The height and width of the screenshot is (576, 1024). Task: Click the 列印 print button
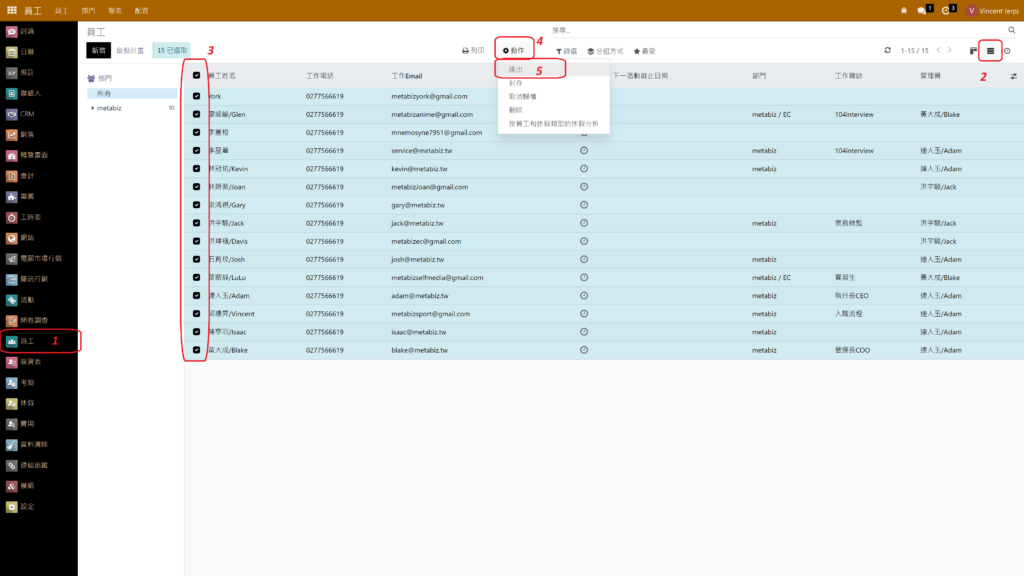coord(473,51)
